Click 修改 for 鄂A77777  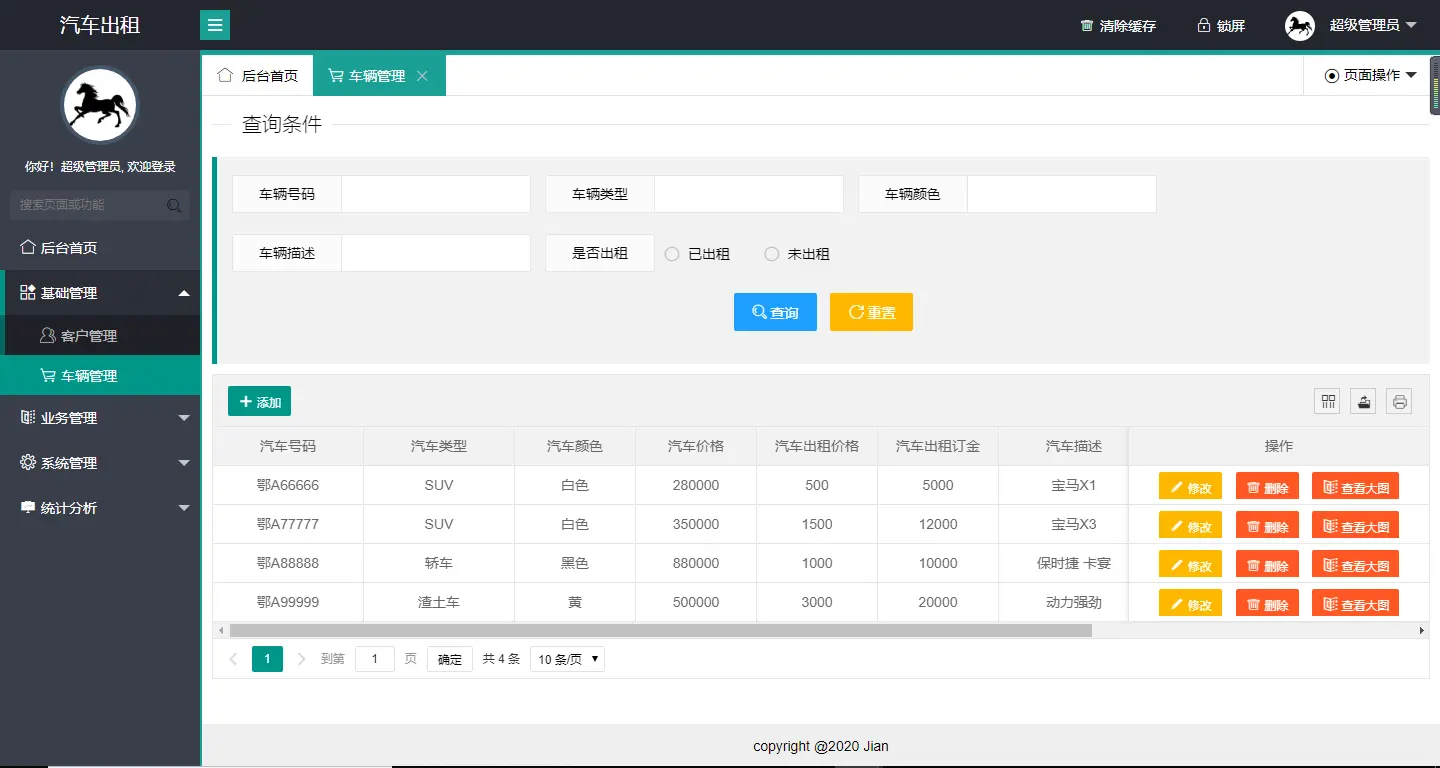tap(1190, 526)
